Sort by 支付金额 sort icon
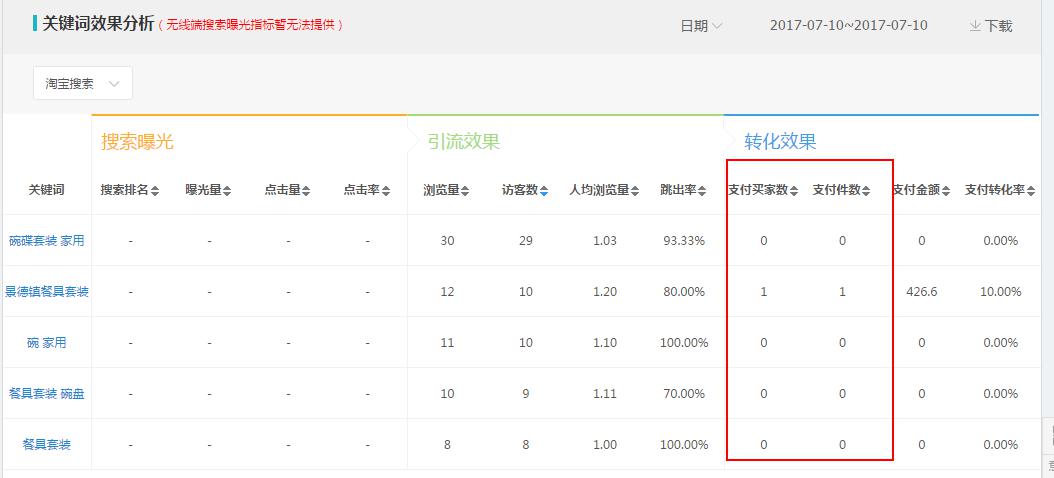Screen dimensions: 1054x478 [x=945, y=191]
